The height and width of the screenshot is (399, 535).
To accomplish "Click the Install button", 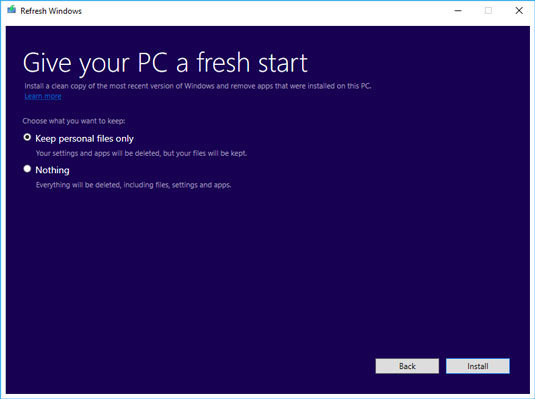I will point(478,366).
